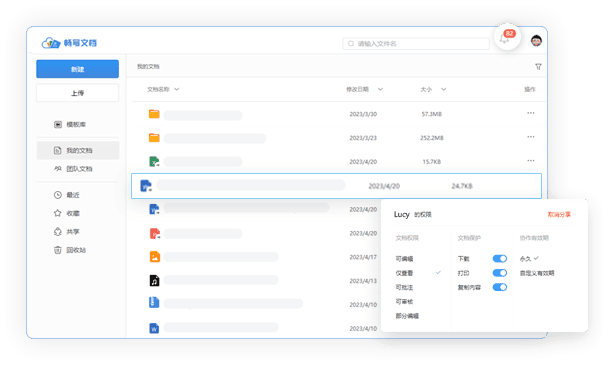This screenshot has width=608, height=365.
Task: Click the 上传 upload button
Action: pos(78,93)
